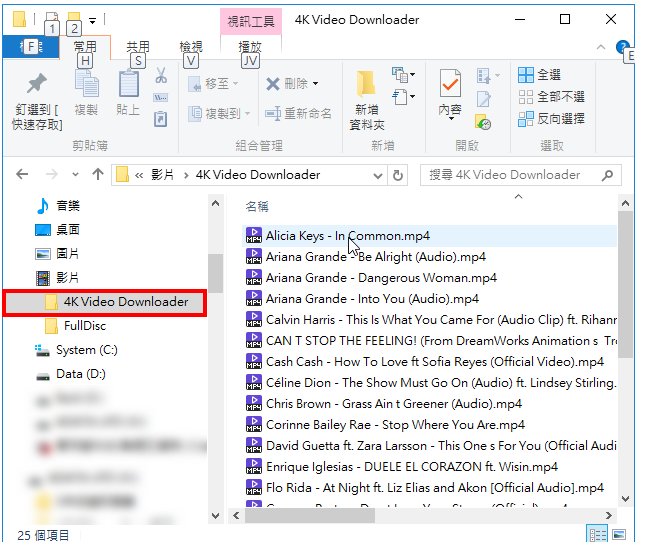Switch to Large icons view in status bar

(619, 534)
